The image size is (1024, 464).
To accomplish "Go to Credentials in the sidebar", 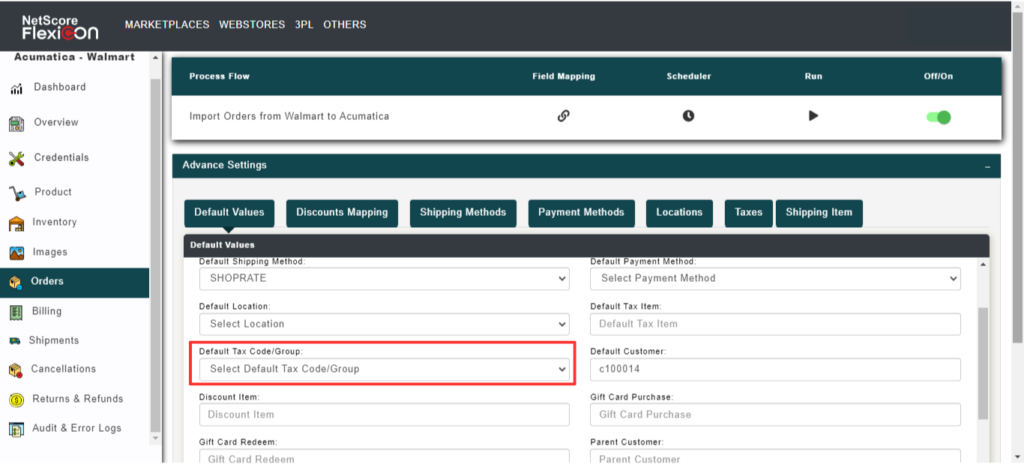I will pos(60,158).
